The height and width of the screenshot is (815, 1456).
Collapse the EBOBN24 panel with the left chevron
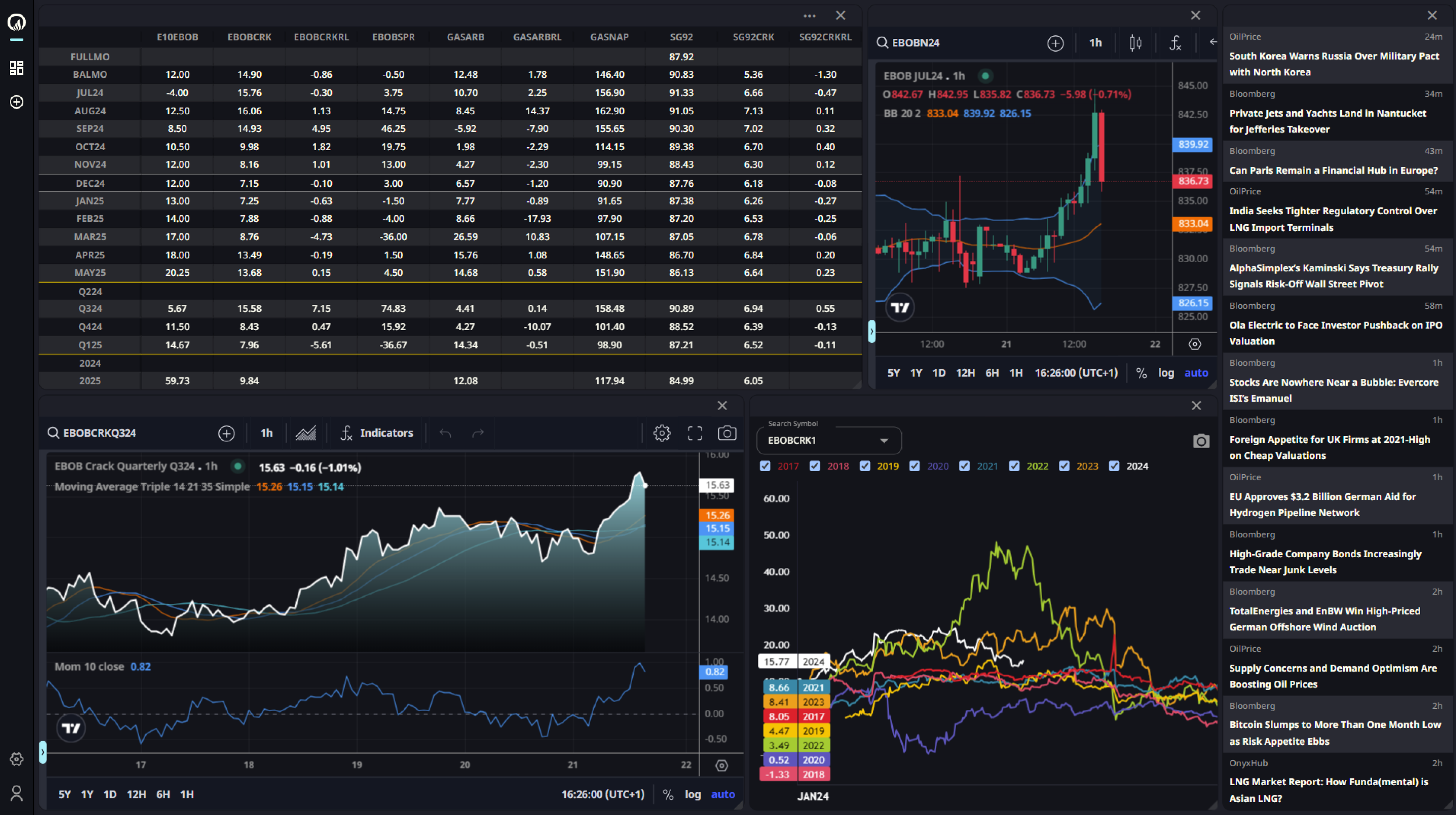coord(1213,42)
